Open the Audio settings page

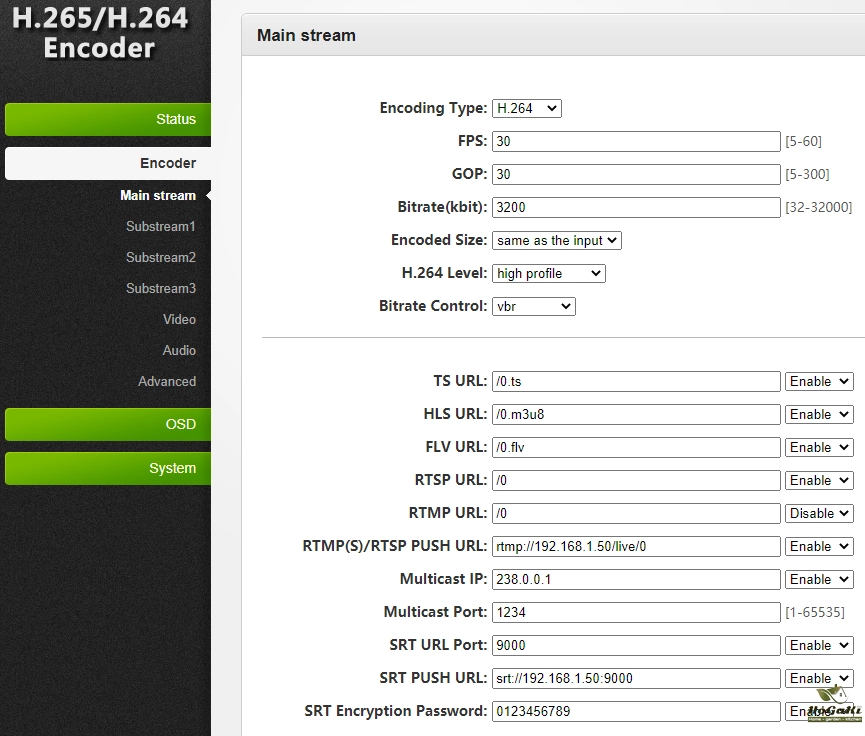click(x=179, y=350)
